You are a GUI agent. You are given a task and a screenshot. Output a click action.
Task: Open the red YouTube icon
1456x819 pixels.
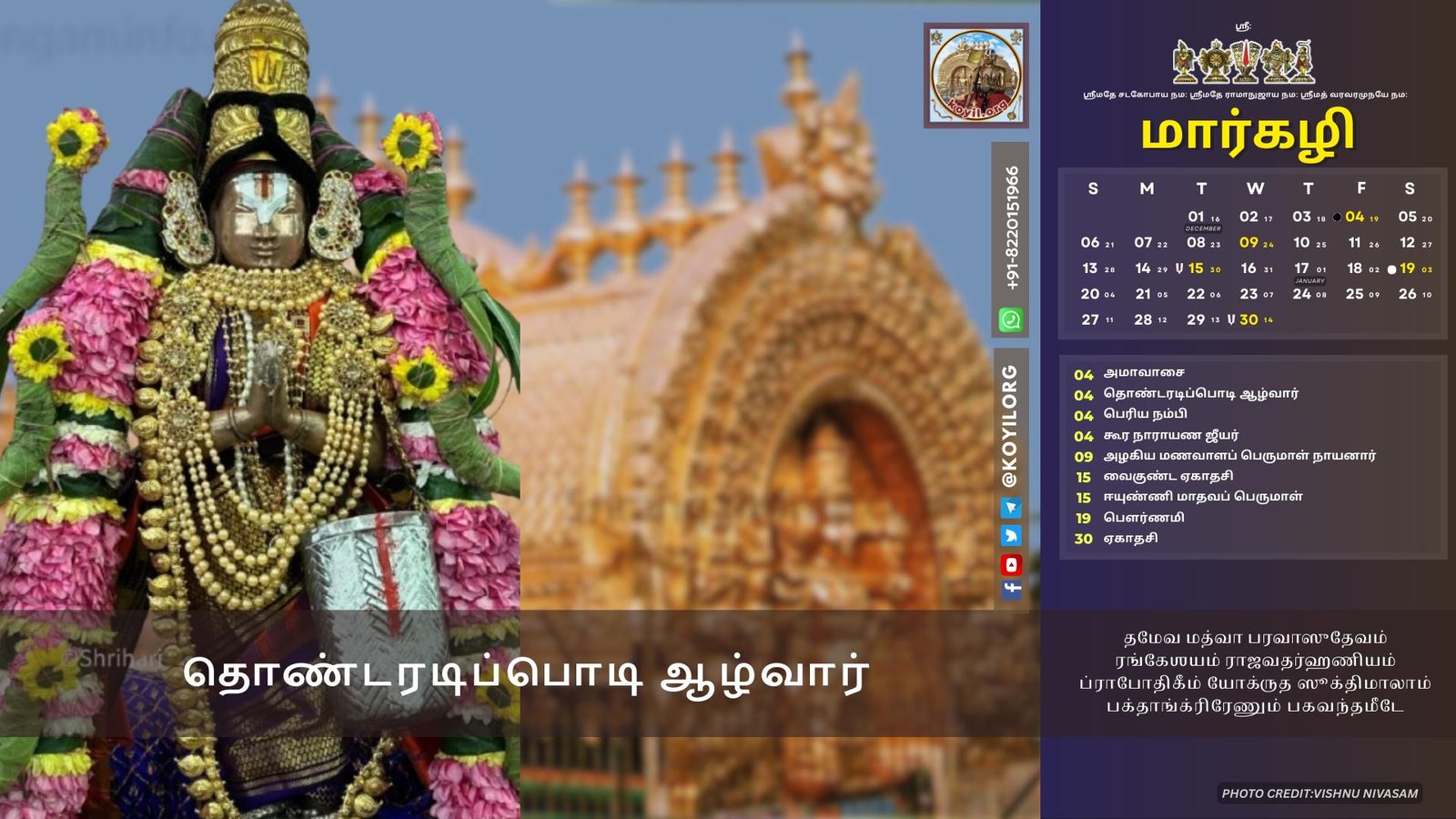pos(1011,564)
